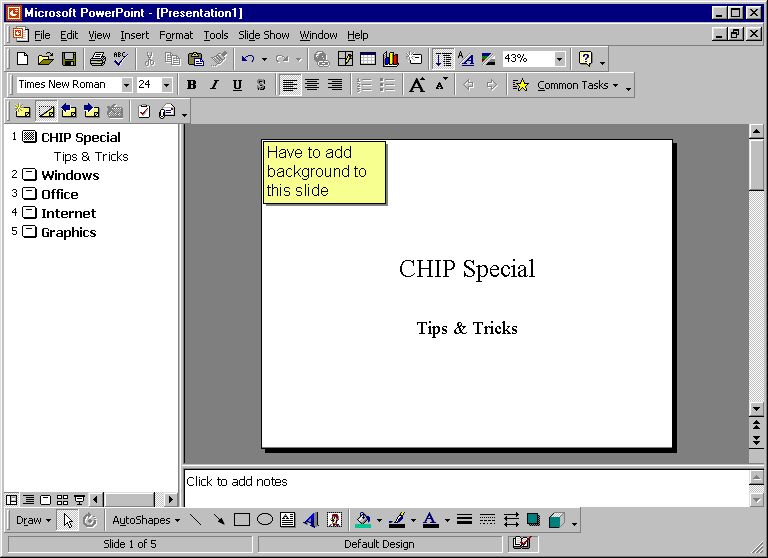The image size is (768, 558).
Task: Apply bulleted list formatting
Action: point(387,85)
